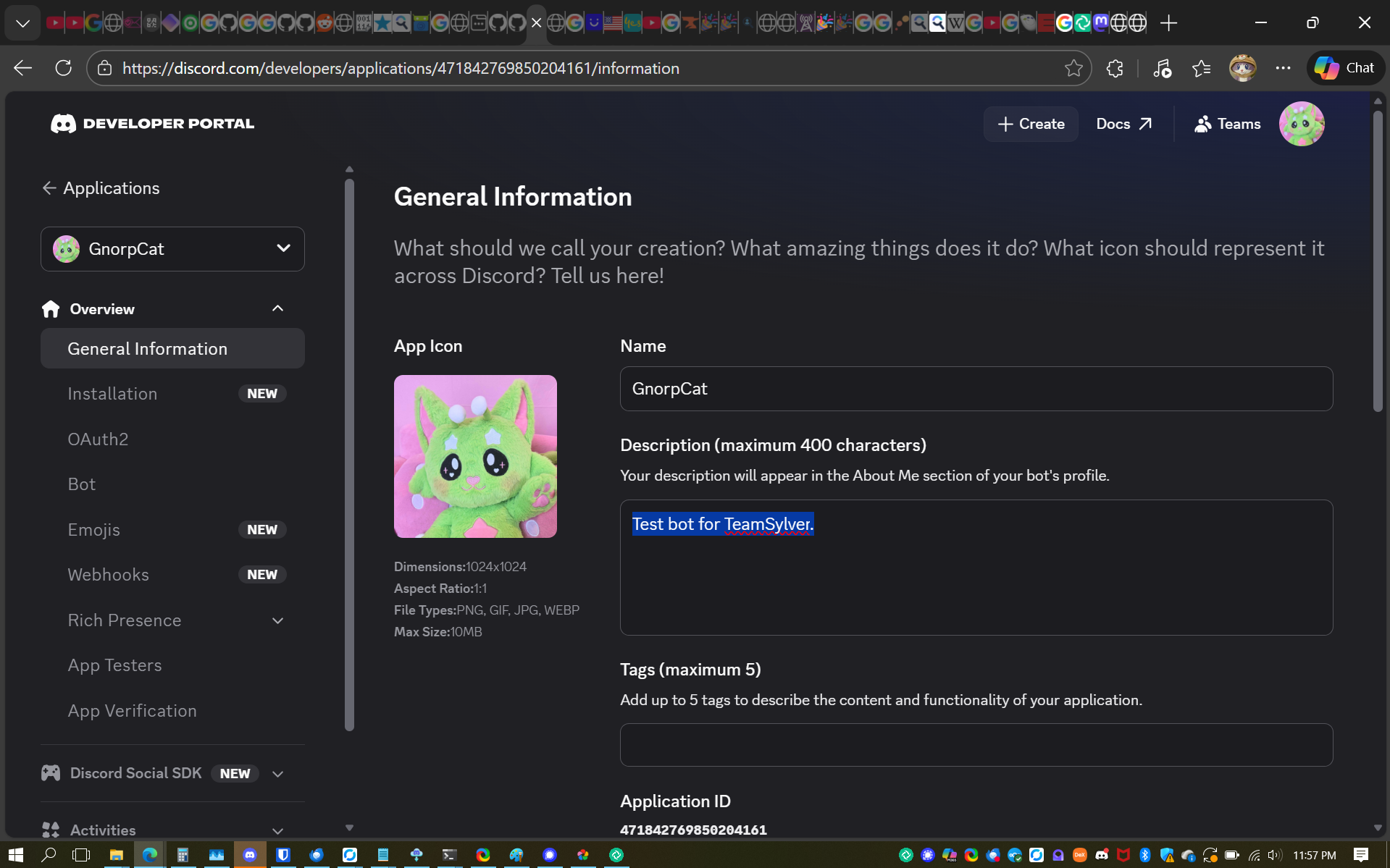Image resolution: width=1390 pixels, height=868 pixels.
Task: Open the Installation settings page
Action: [x=112, y=394]
